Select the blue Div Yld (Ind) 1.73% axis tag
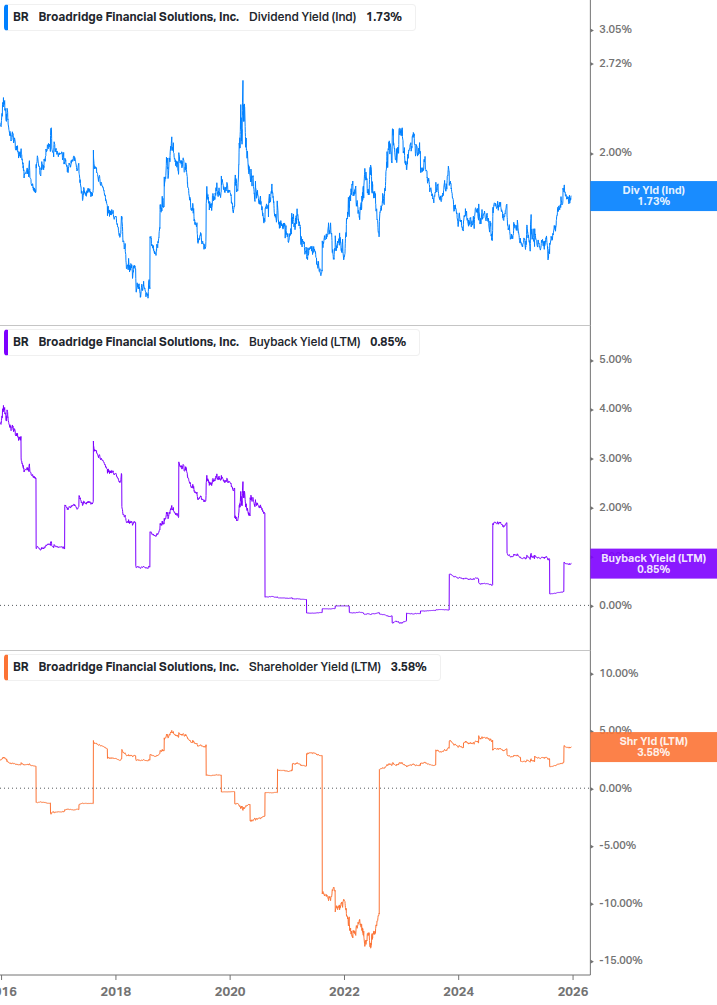Screen dimensions: 717x1005 click(654, 196)
